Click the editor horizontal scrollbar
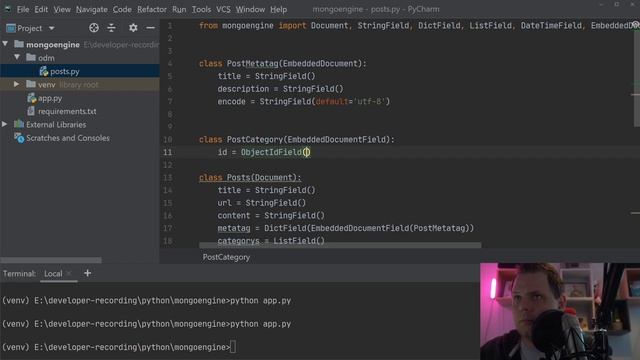Screen dimensions: 640x360 340,245
